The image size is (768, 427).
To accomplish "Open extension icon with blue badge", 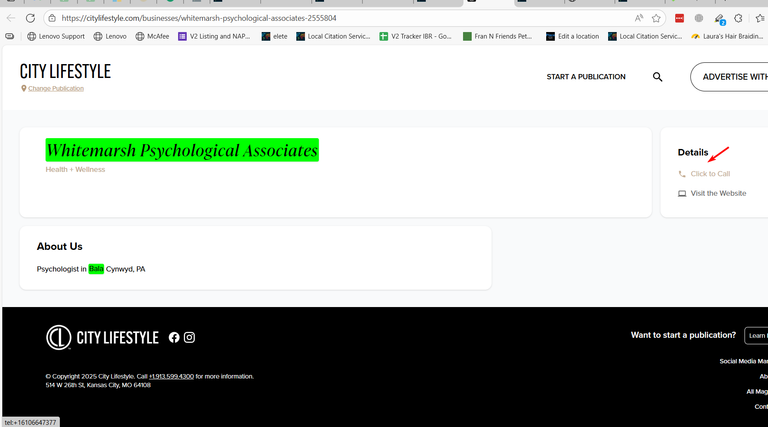I will tap(720, 19).
